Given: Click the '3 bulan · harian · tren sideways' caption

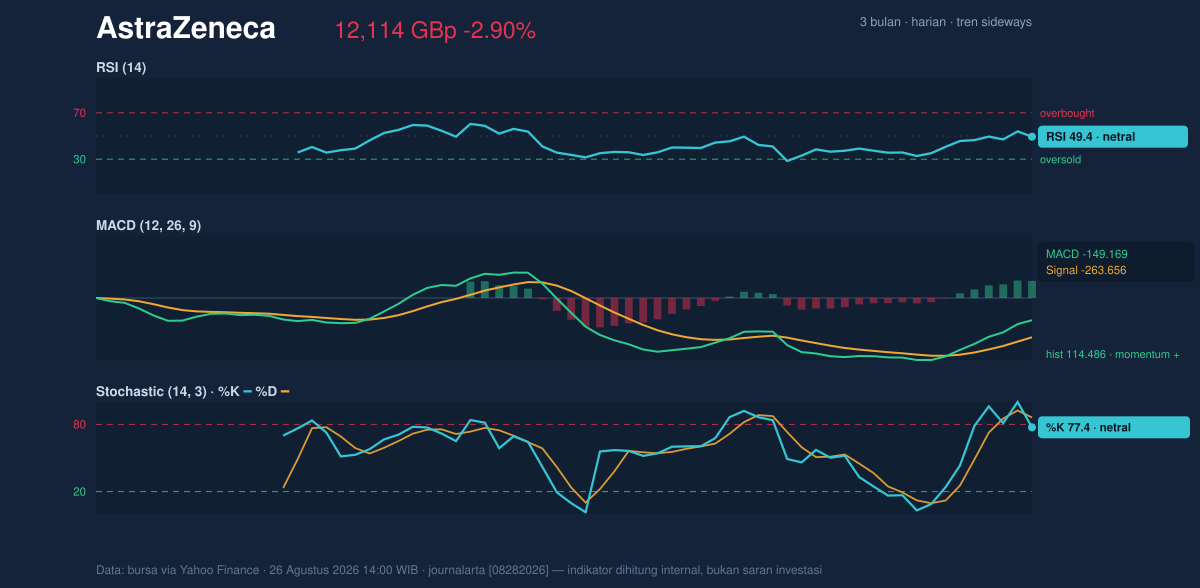Looking at the screenshot, I should pos(945,22).
